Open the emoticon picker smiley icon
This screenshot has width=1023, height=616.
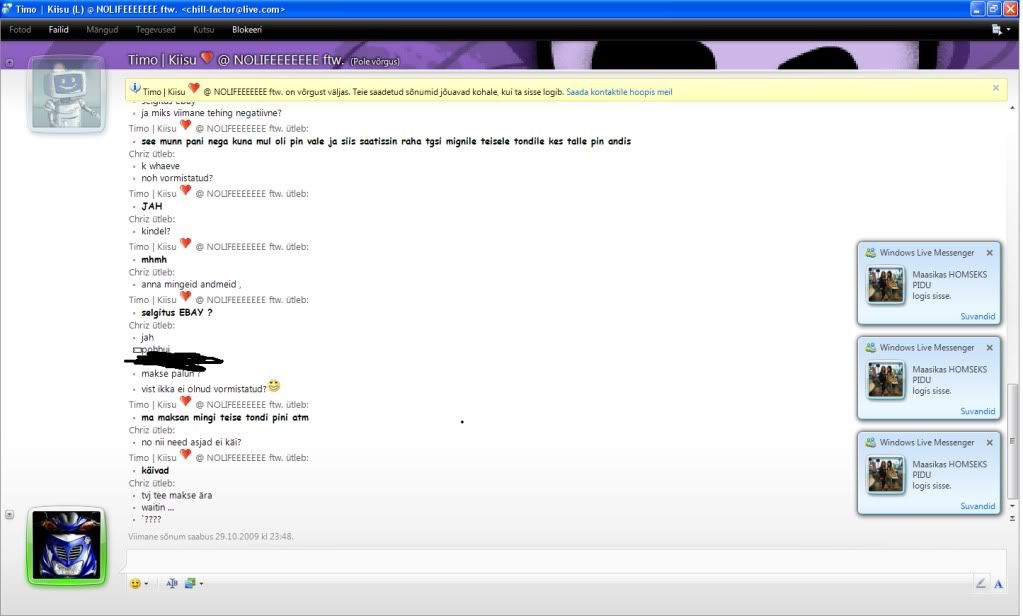tap(135, 583)
